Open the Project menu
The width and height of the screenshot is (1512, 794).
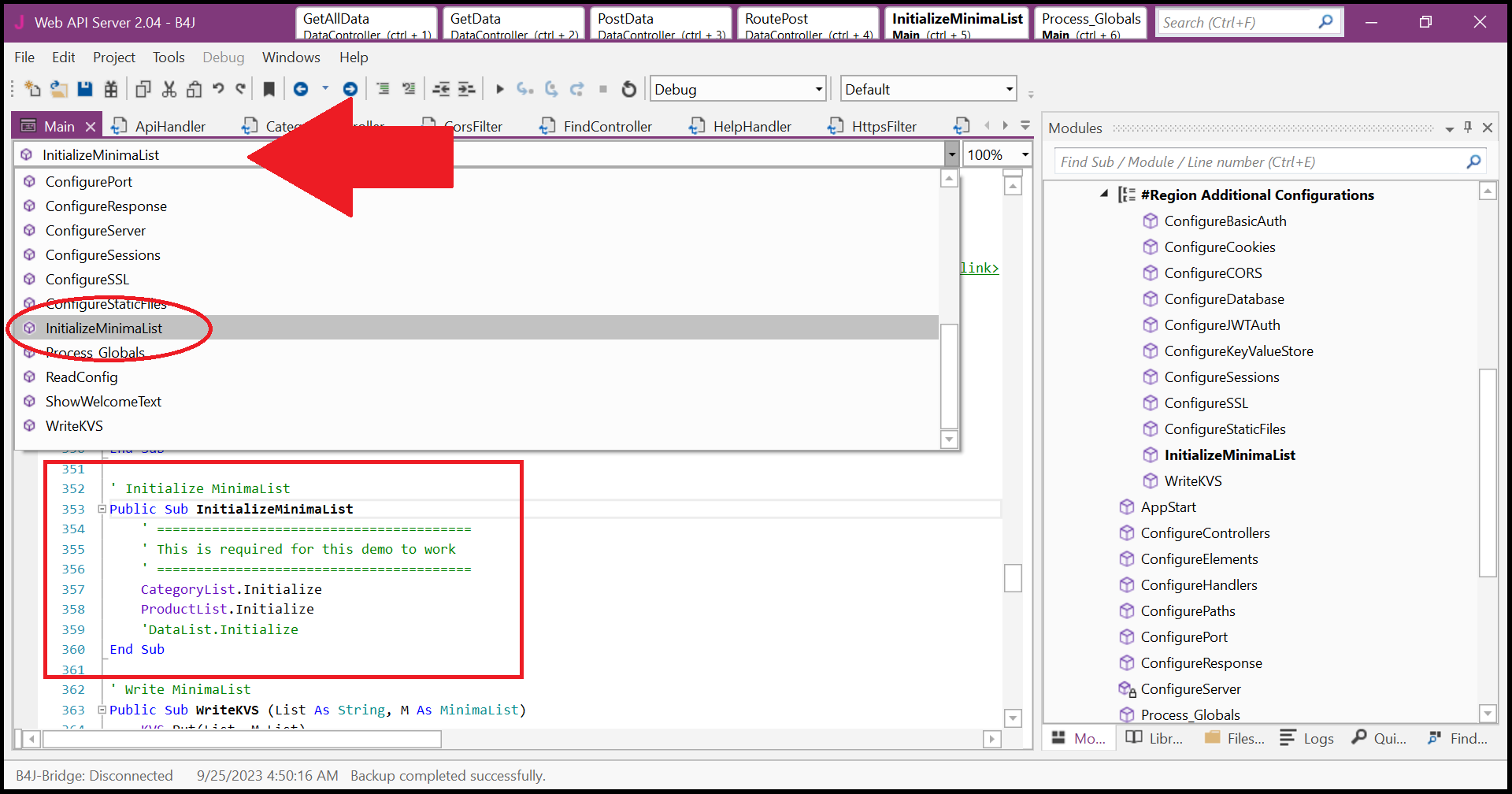point(114,57)
